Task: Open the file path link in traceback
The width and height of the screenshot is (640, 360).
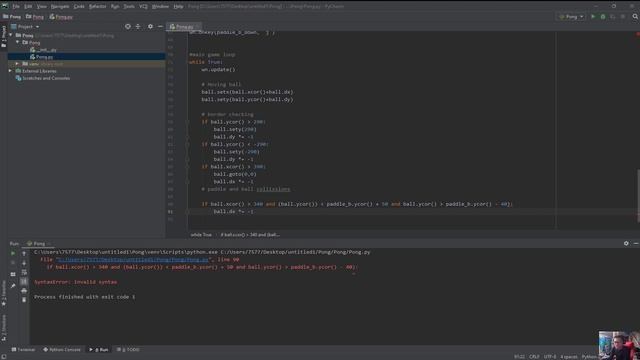Action: [133, 260]
